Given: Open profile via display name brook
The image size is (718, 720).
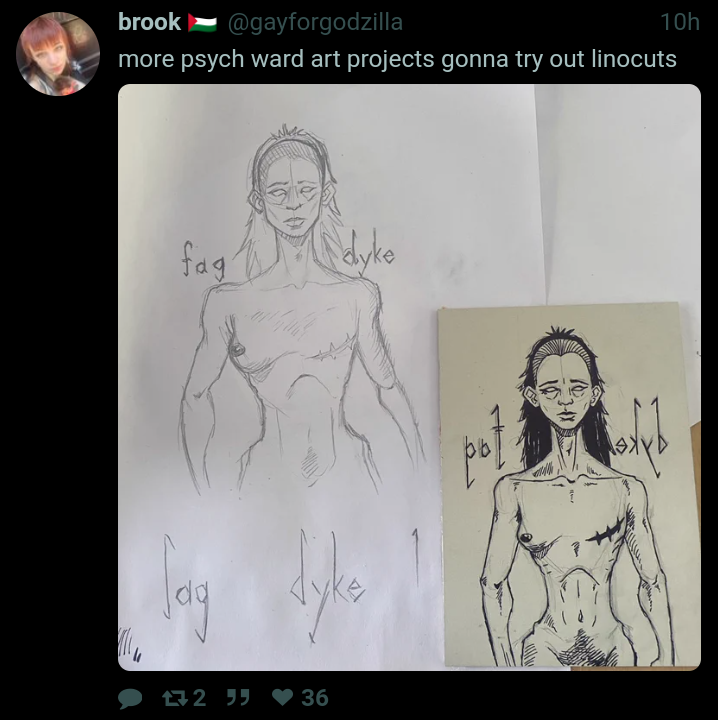Looking at the screenshot, I should tap(150, 22).
